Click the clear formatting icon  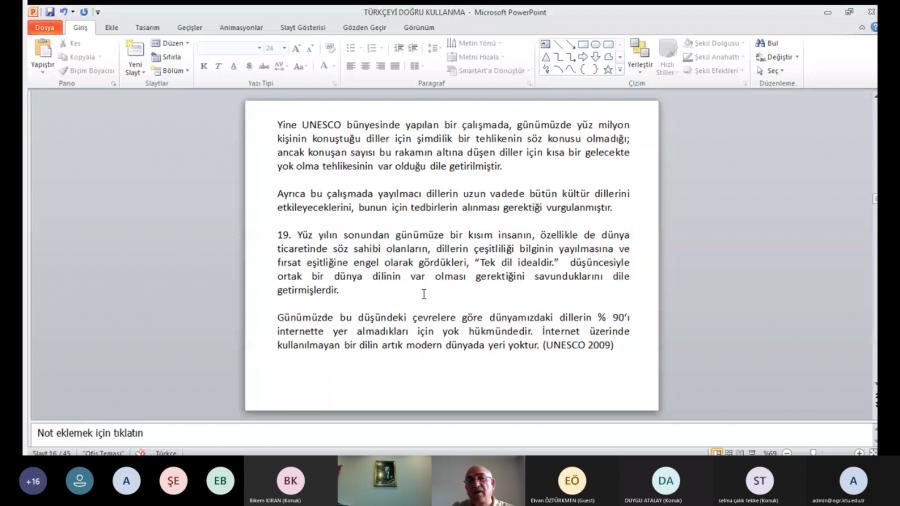click(332, 47)
